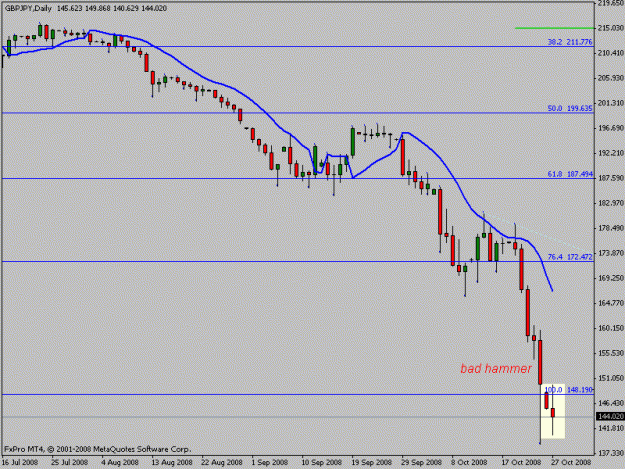
Task: Click the 50.0 199.635 Fibonacci label
Action: coord(570,108)
